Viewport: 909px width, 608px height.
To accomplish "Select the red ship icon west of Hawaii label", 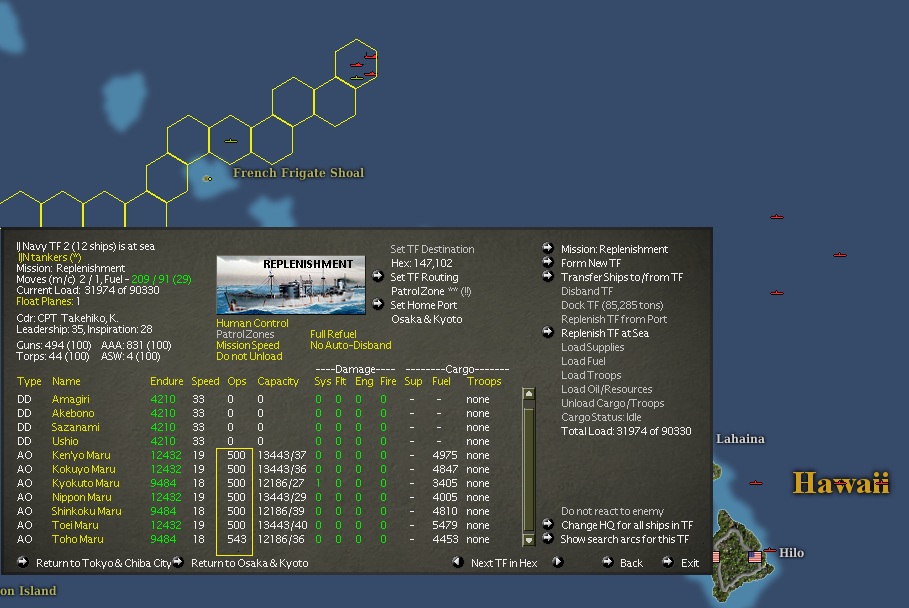I will (x=755, y=483).
